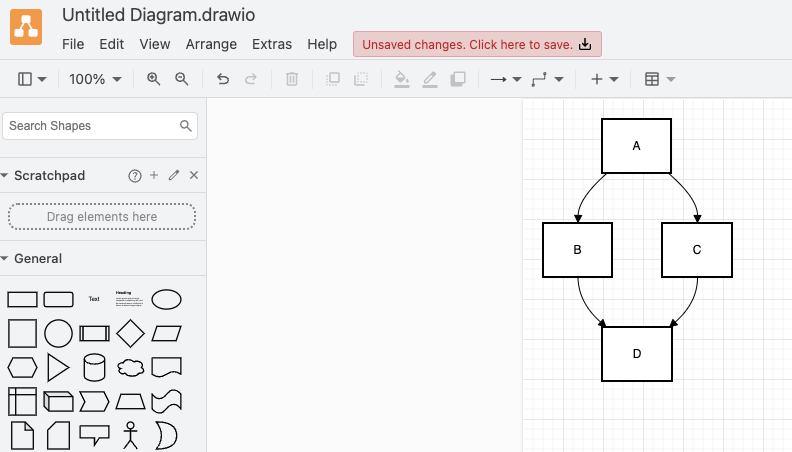Image resolution: width=792 pixels, height=452 pixels.
Task: Select the cube shape
Action: click(x=59, y=401)
